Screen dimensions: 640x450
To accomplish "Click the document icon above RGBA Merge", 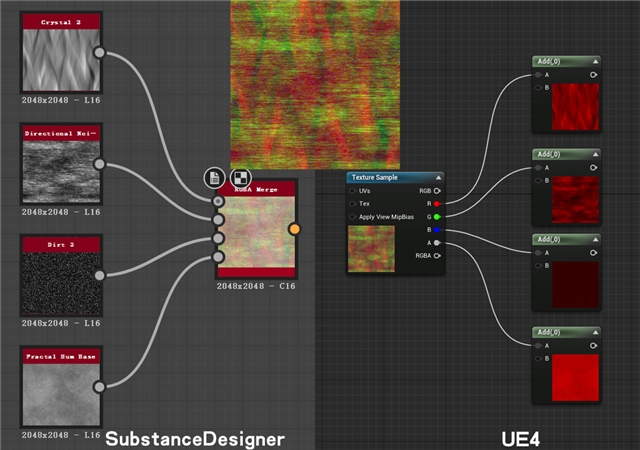I will pos(214,178).
